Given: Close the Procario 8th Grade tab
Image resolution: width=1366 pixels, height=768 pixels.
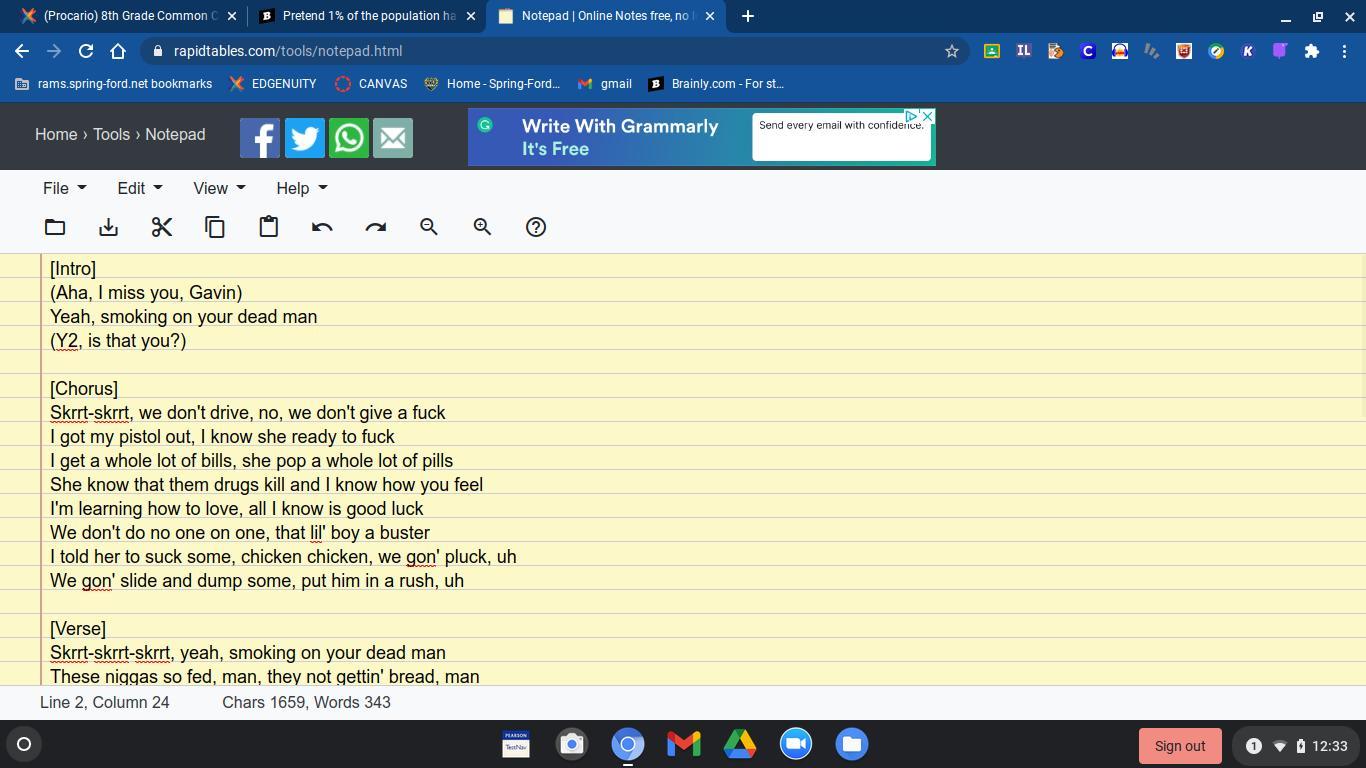Looking at the screenshot, I should point(232,16).
